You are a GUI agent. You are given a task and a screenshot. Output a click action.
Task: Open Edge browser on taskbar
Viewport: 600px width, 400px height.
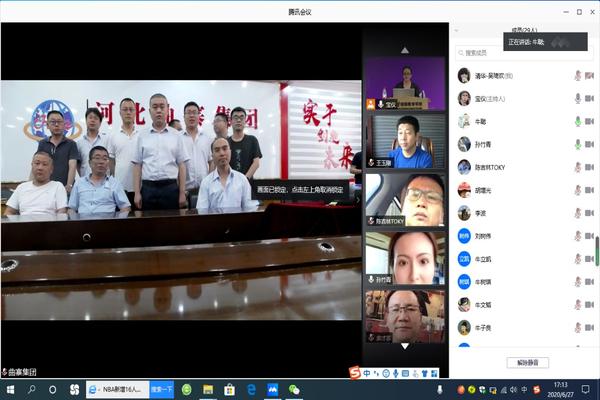coord(251,390)
